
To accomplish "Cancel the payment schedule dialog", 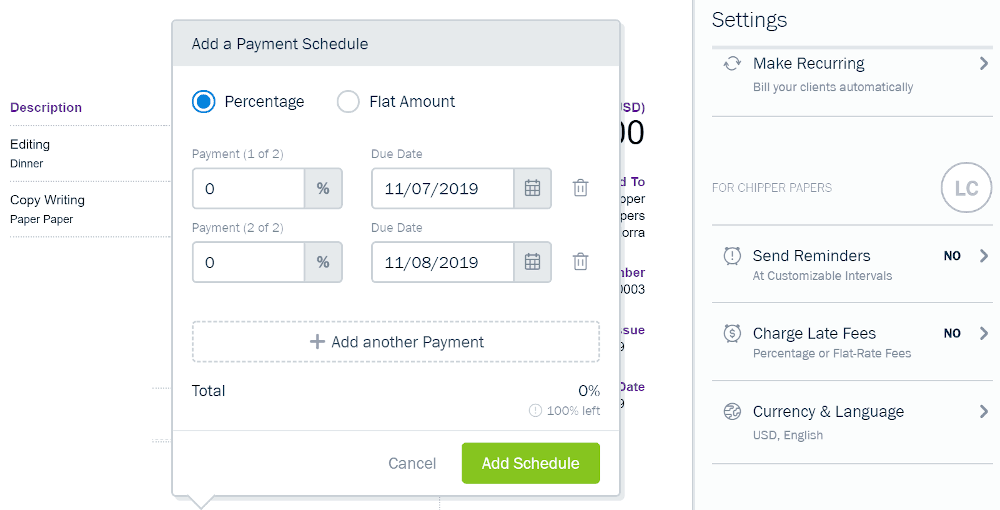I will (x=412, y=463).
